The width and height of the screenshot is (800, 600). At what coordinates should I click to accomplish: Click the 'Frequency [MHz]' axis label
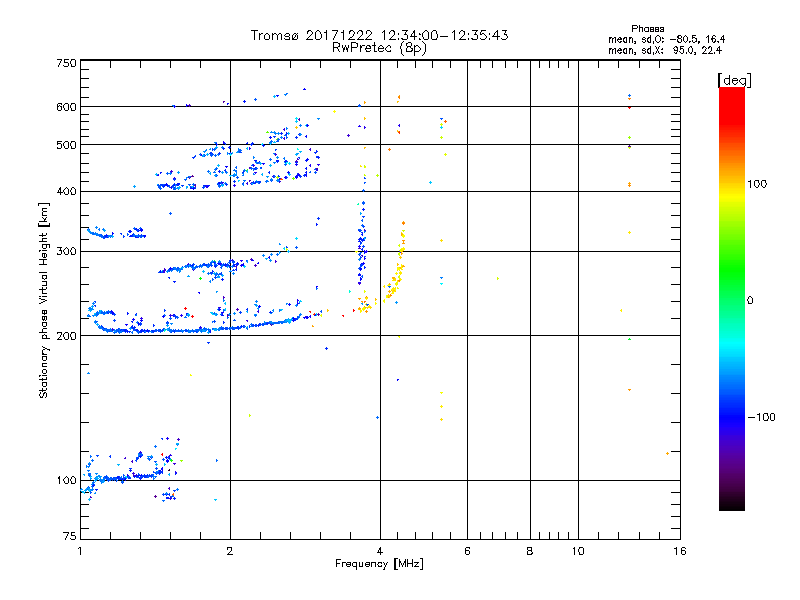(x=379, y=564)
